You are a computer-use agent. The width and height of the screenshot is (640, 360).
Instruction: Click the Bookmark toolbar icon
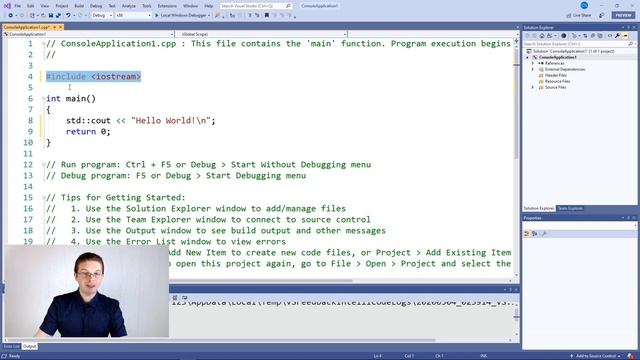pos(267,15)
